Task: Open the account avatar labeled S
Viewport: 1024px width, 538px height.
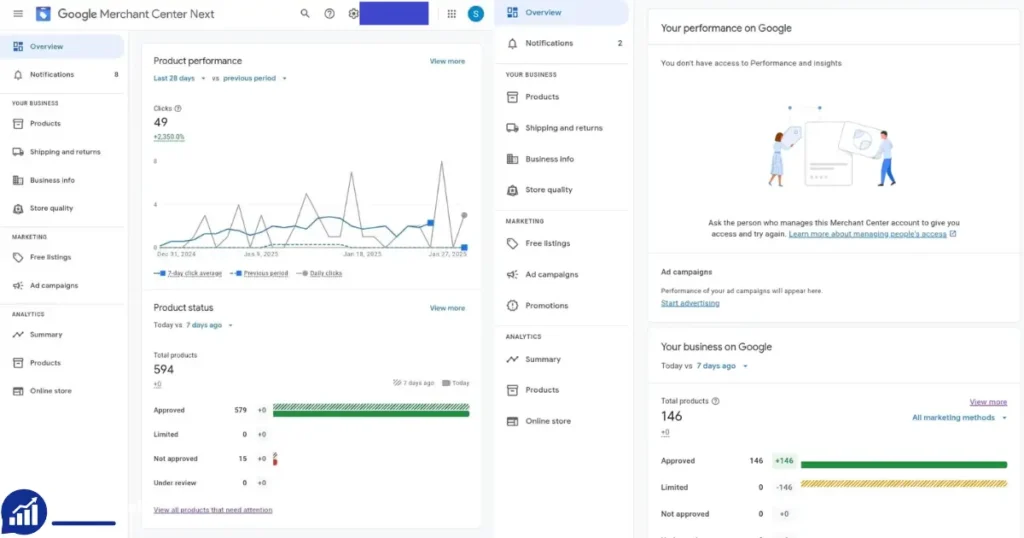Action: point(475,14)
